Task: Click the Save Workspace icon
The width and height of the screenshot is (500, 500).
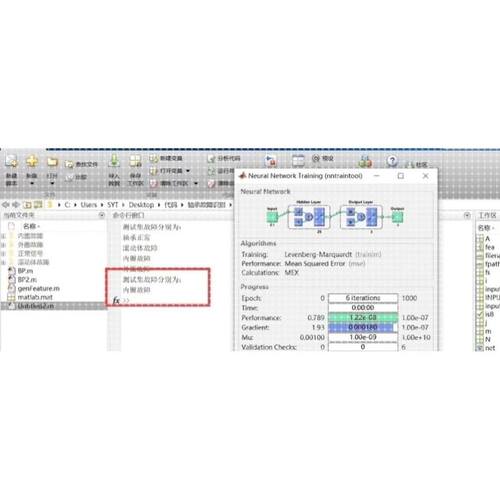Action: coord(135,161)
